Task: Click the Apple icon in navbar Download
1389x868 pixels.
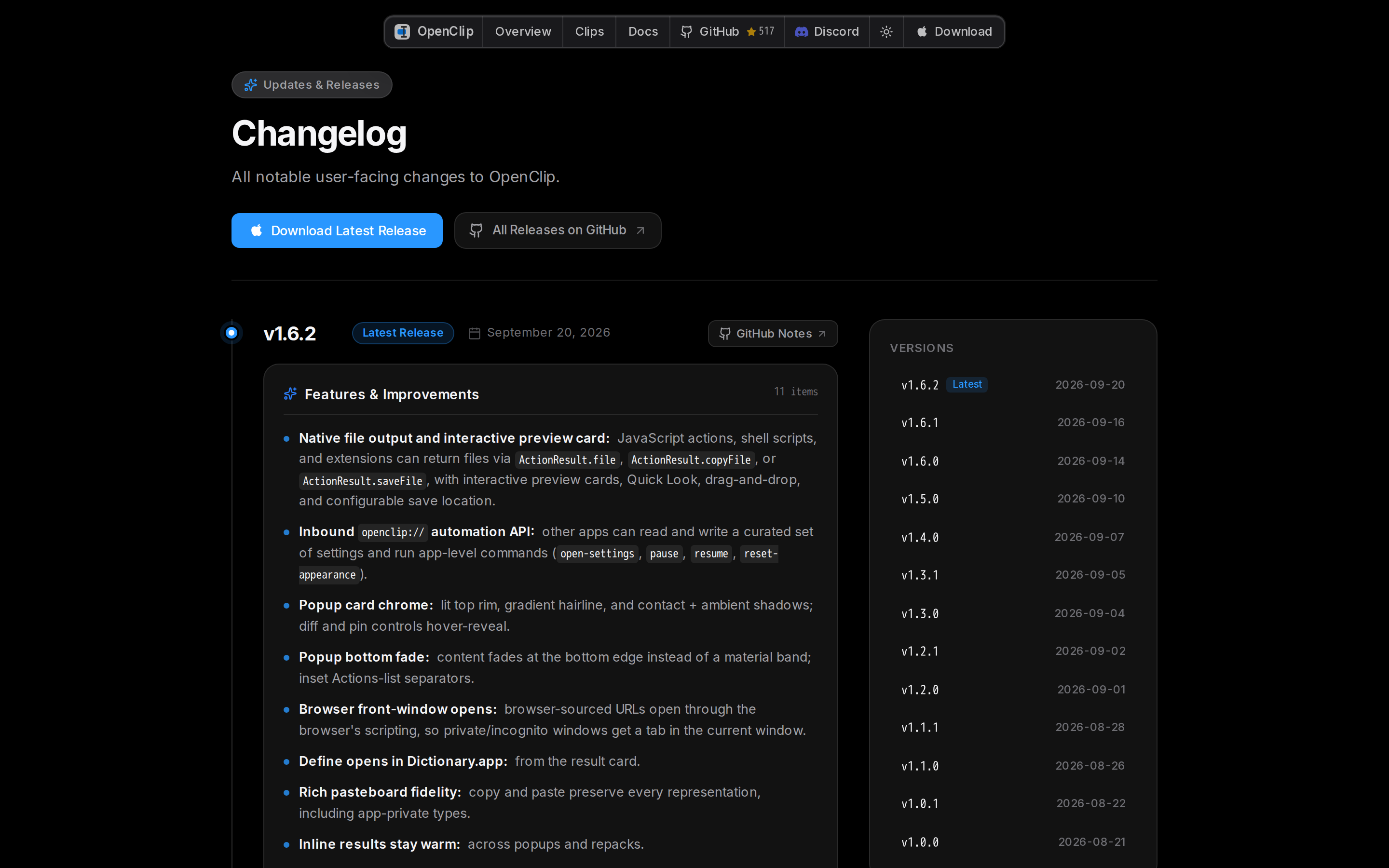Action: click(922, 31)
